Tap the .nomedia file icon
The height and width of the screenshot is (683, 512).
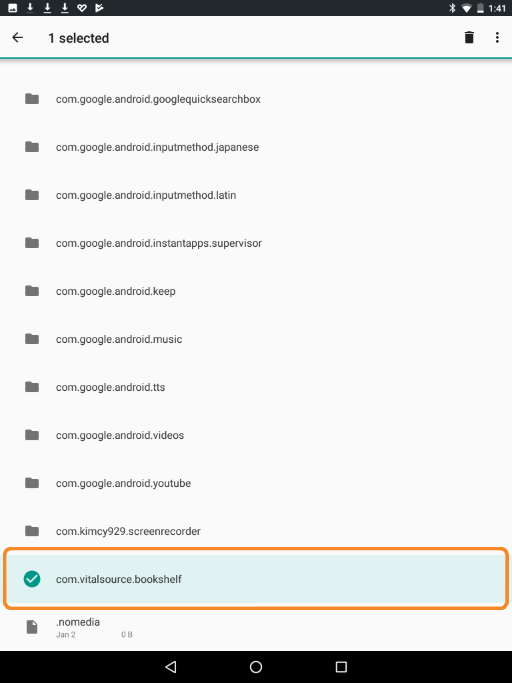click(x=32, y=627)
